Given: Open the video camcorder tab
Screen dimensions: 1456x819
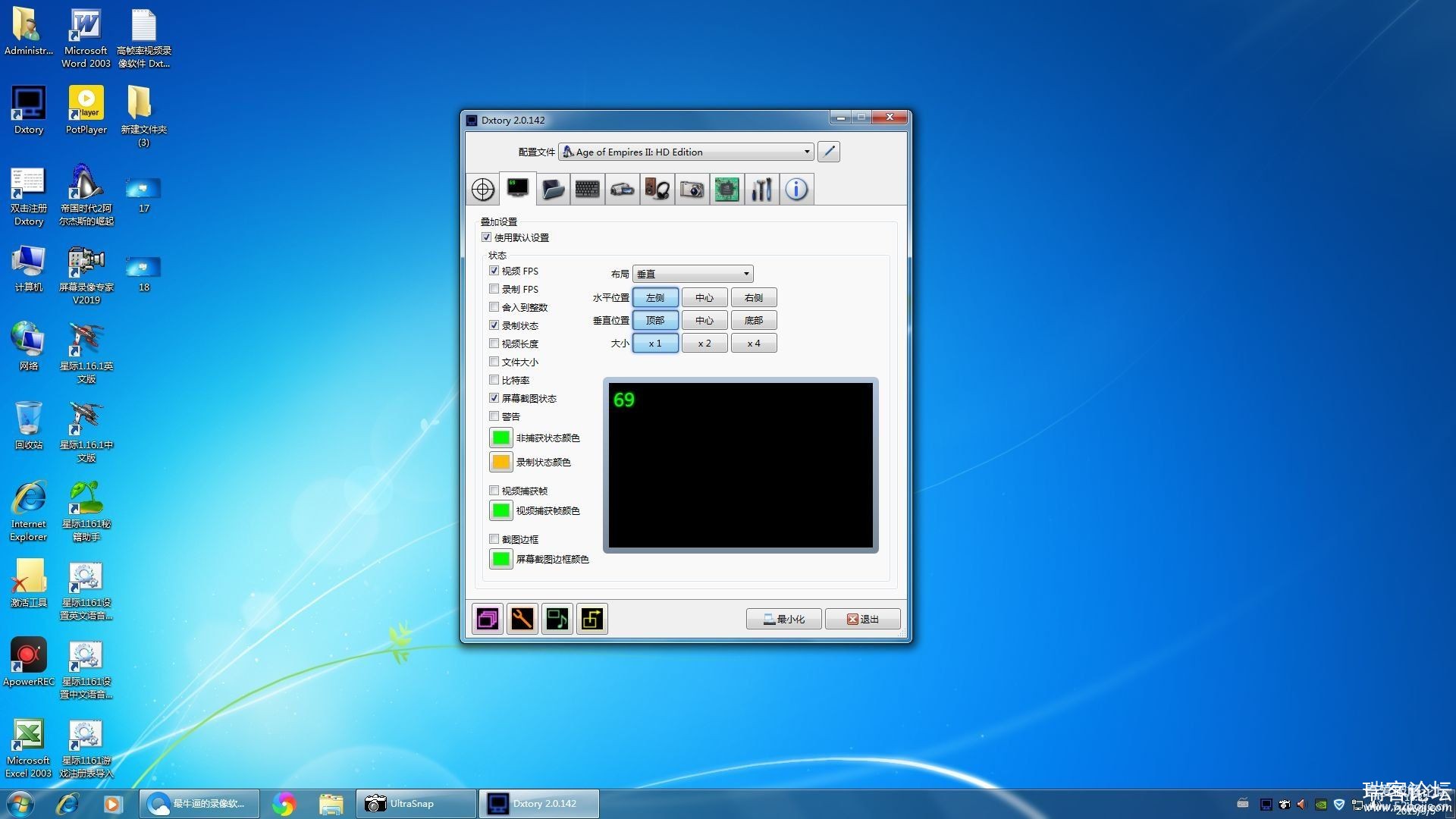Looking at the screenshot, I should click(623, 189).
